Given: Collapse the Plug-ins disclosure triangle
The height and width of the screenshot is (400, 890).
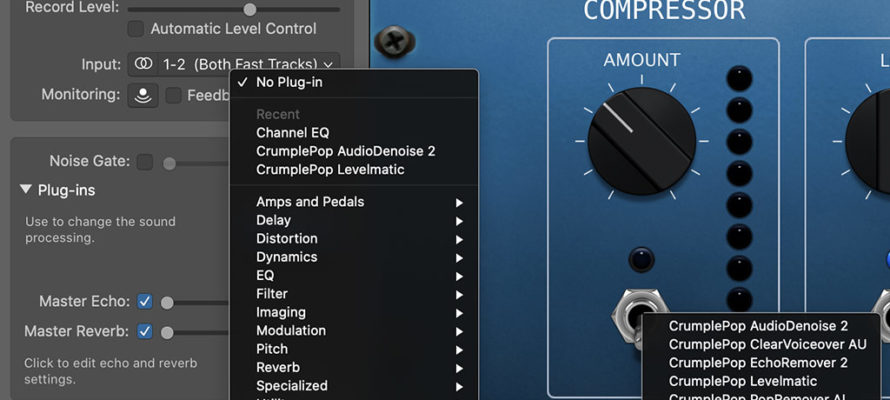Looking at the screenshot, I should click(26, 189).
